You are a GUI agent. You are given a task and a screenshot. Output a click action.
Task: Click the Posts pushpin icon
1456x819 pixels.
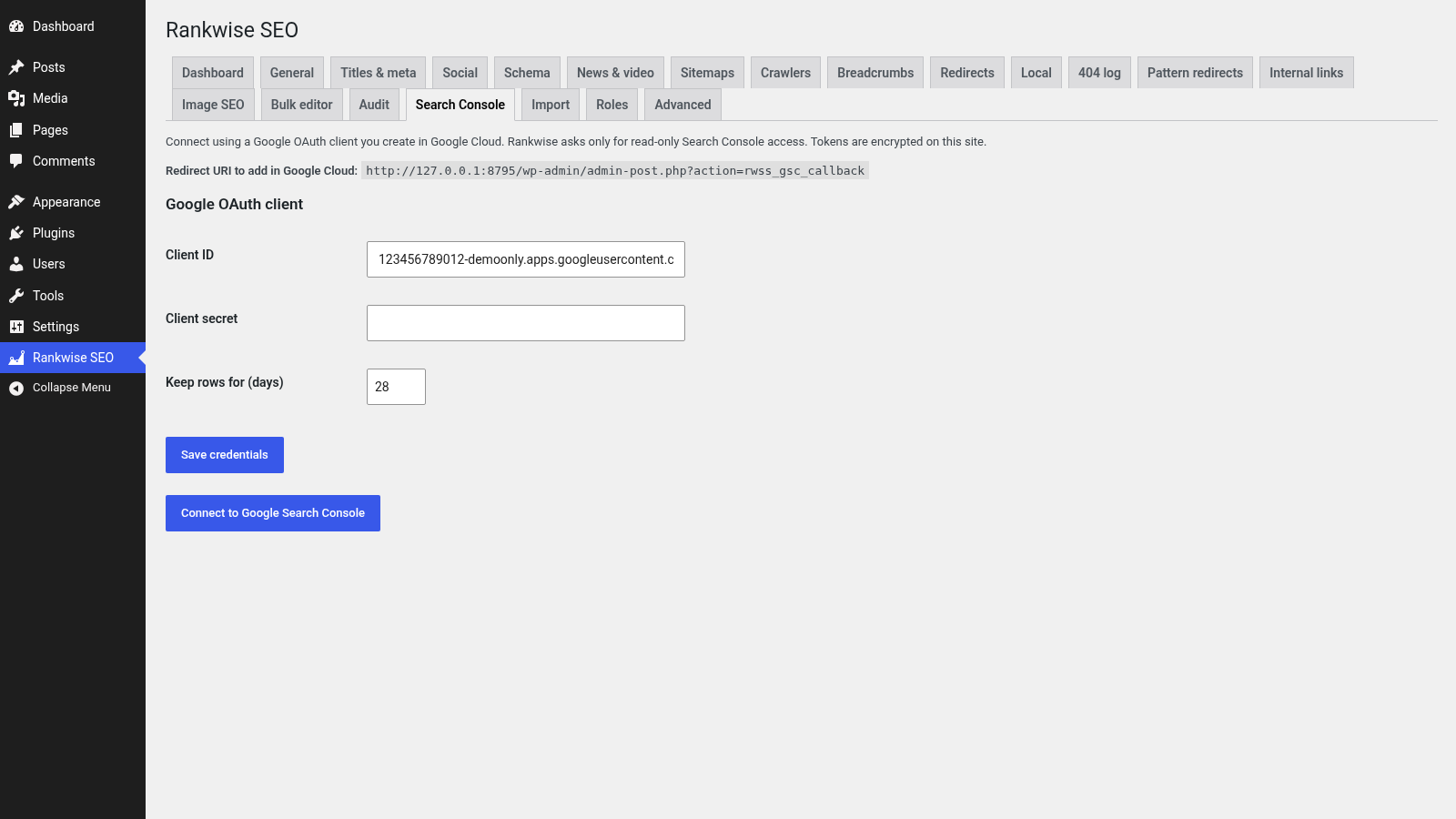click(16, 67)
